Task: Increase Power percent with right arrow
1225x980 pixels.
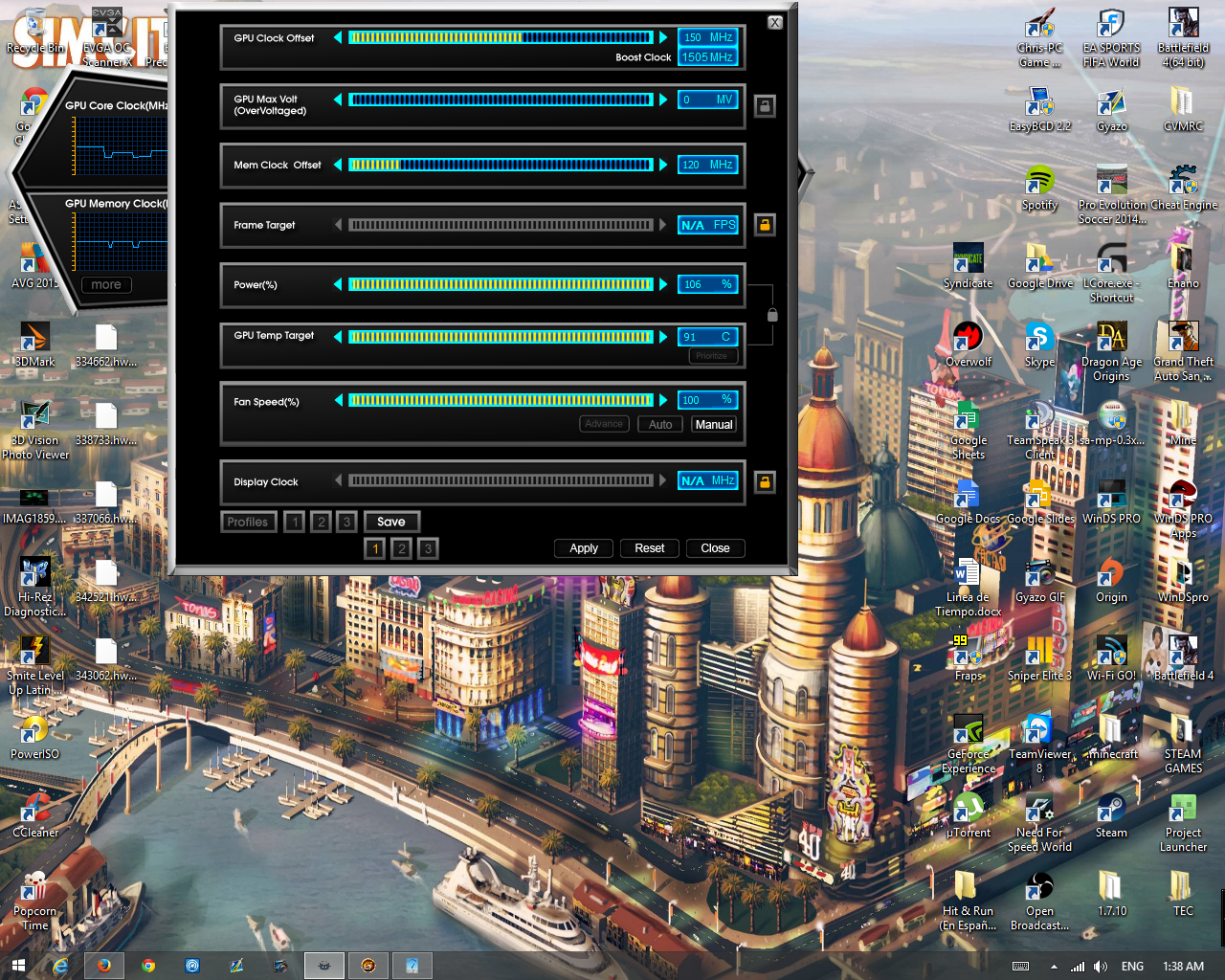Action: (x=663, y=284)
